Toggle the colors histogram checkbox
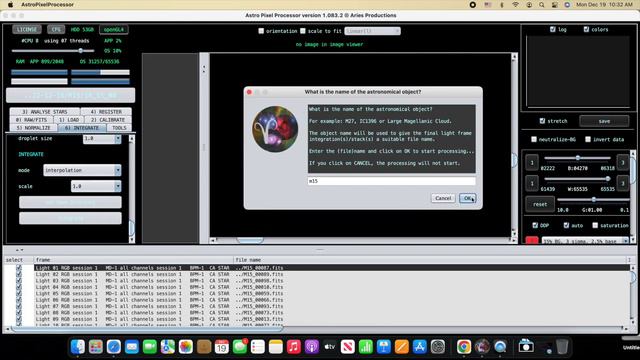This screenshot has width=640, height=360. coord(586,29)
